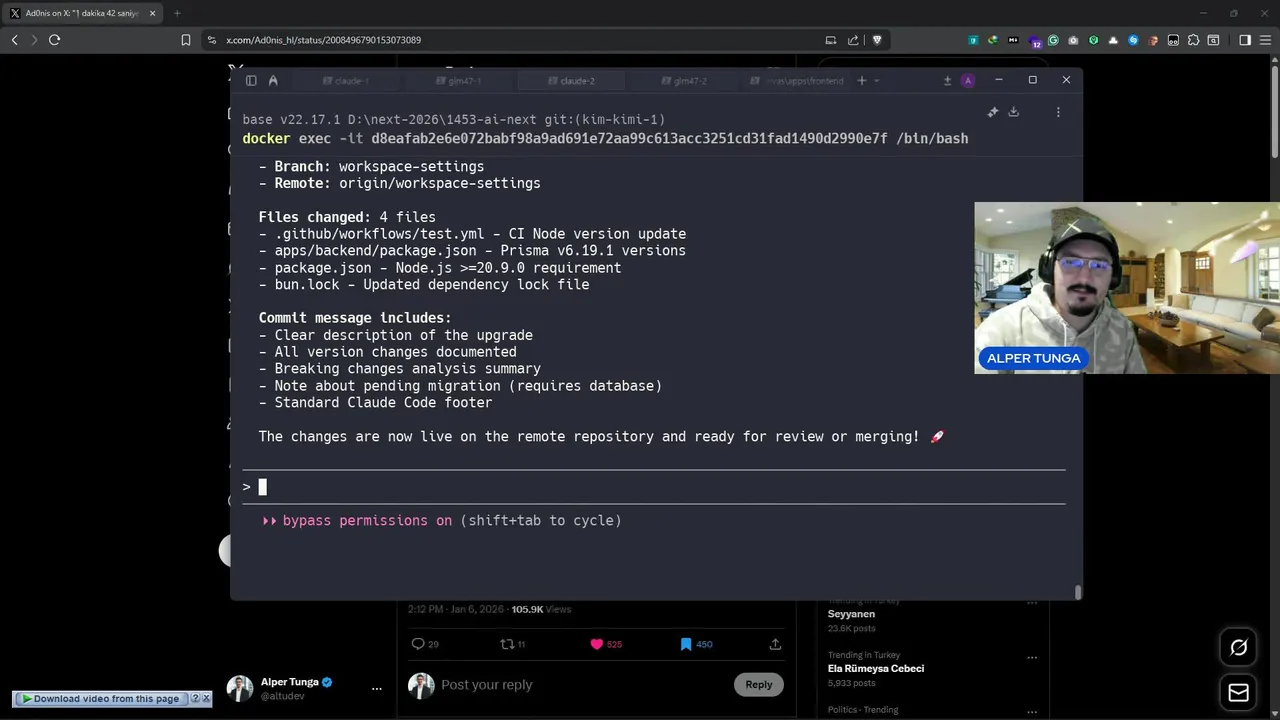Click the plus-minus icon beside the avatar

(947, 80)
